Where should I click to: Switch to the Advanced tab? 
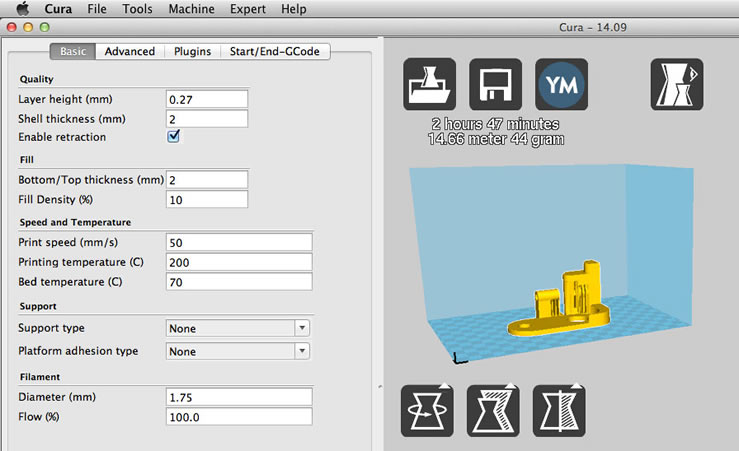pyautogui.click(x=130, y=51)
